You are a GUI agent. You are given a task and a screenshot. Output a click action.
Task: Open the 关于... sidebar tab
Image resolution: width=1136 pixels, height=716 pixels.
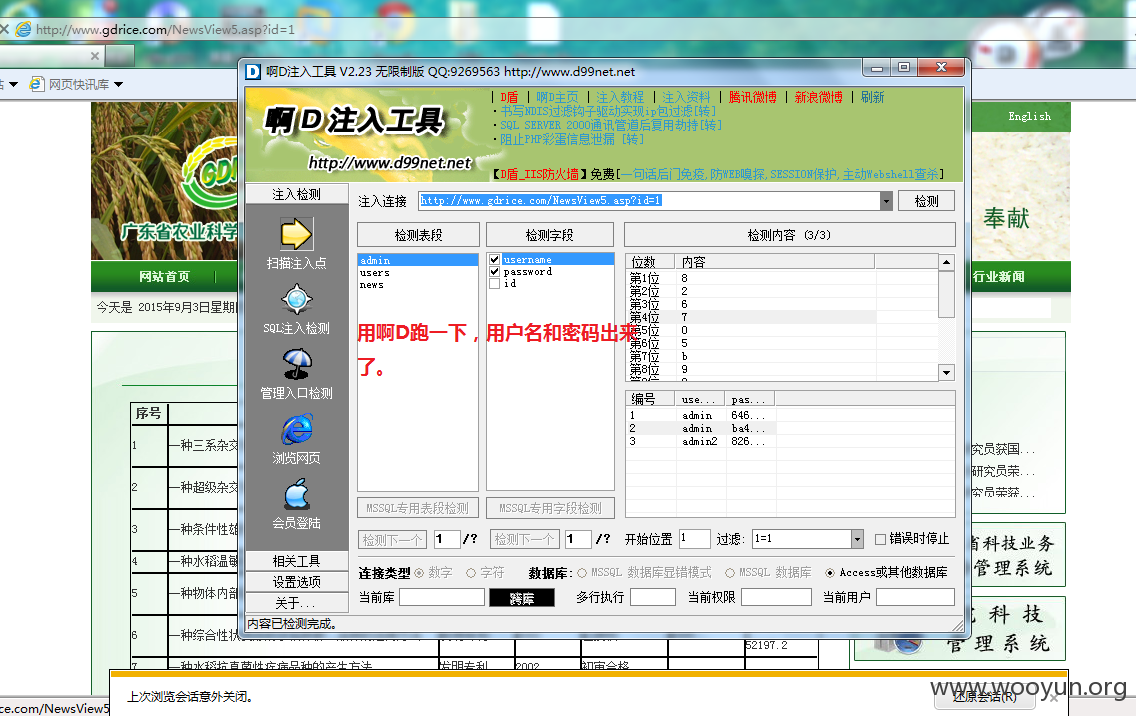(296, 603)
